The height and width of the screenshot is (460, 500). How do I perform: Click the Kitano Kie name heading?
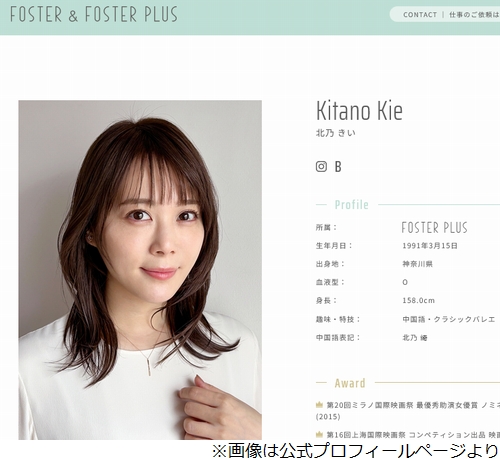click(x=359, y=111)
